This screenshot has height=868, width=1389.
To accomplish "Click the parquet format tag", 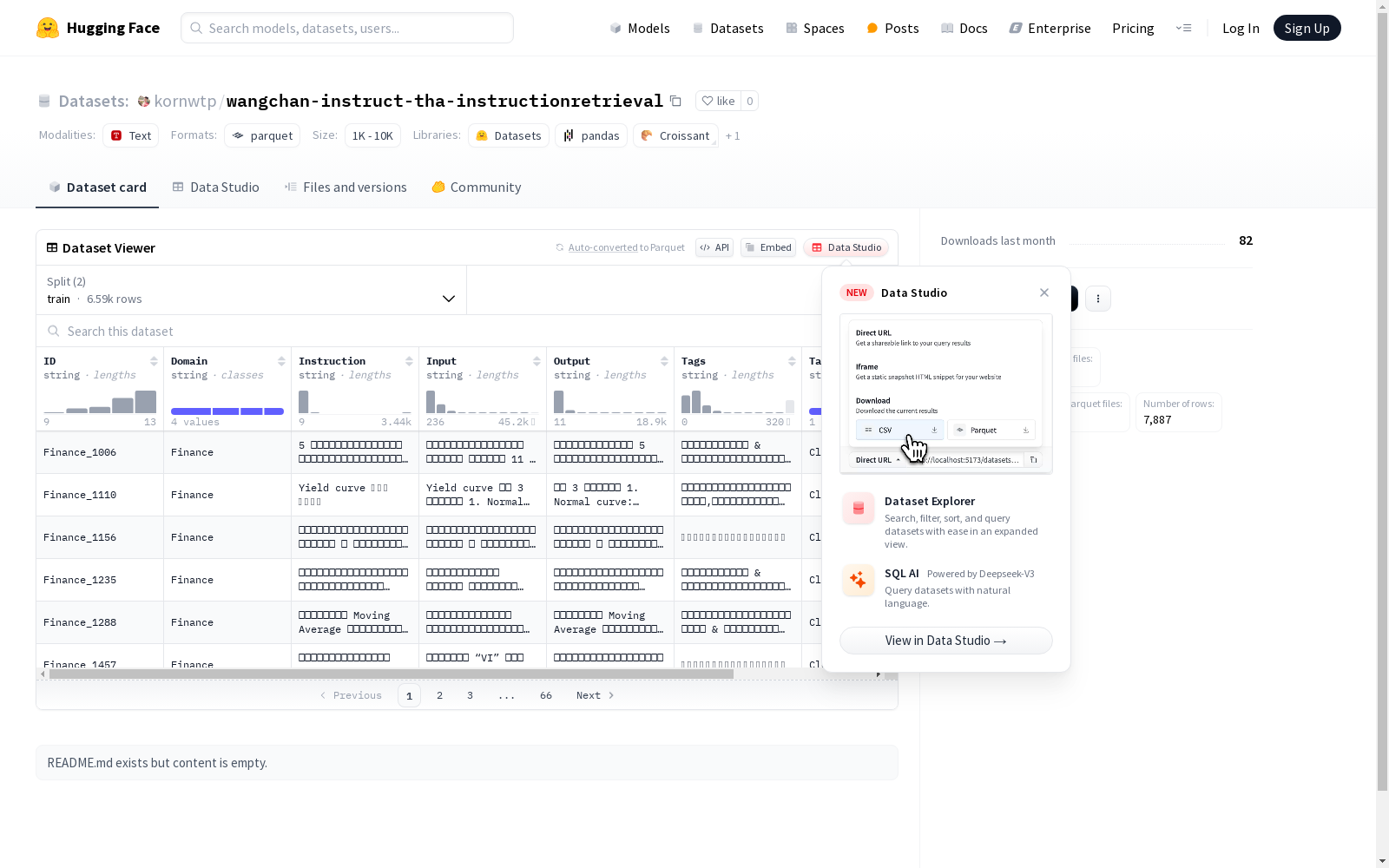I will click(x=262, y=135).
